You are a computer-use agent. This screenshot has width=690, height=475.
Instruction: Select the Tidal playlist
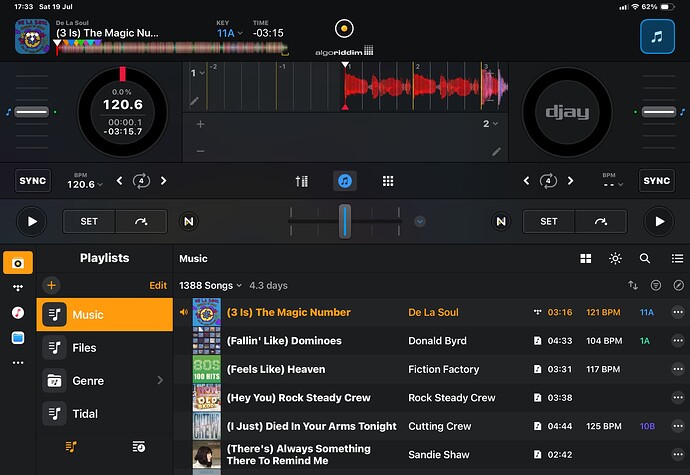pyautogui.click(x=105, y=414)
